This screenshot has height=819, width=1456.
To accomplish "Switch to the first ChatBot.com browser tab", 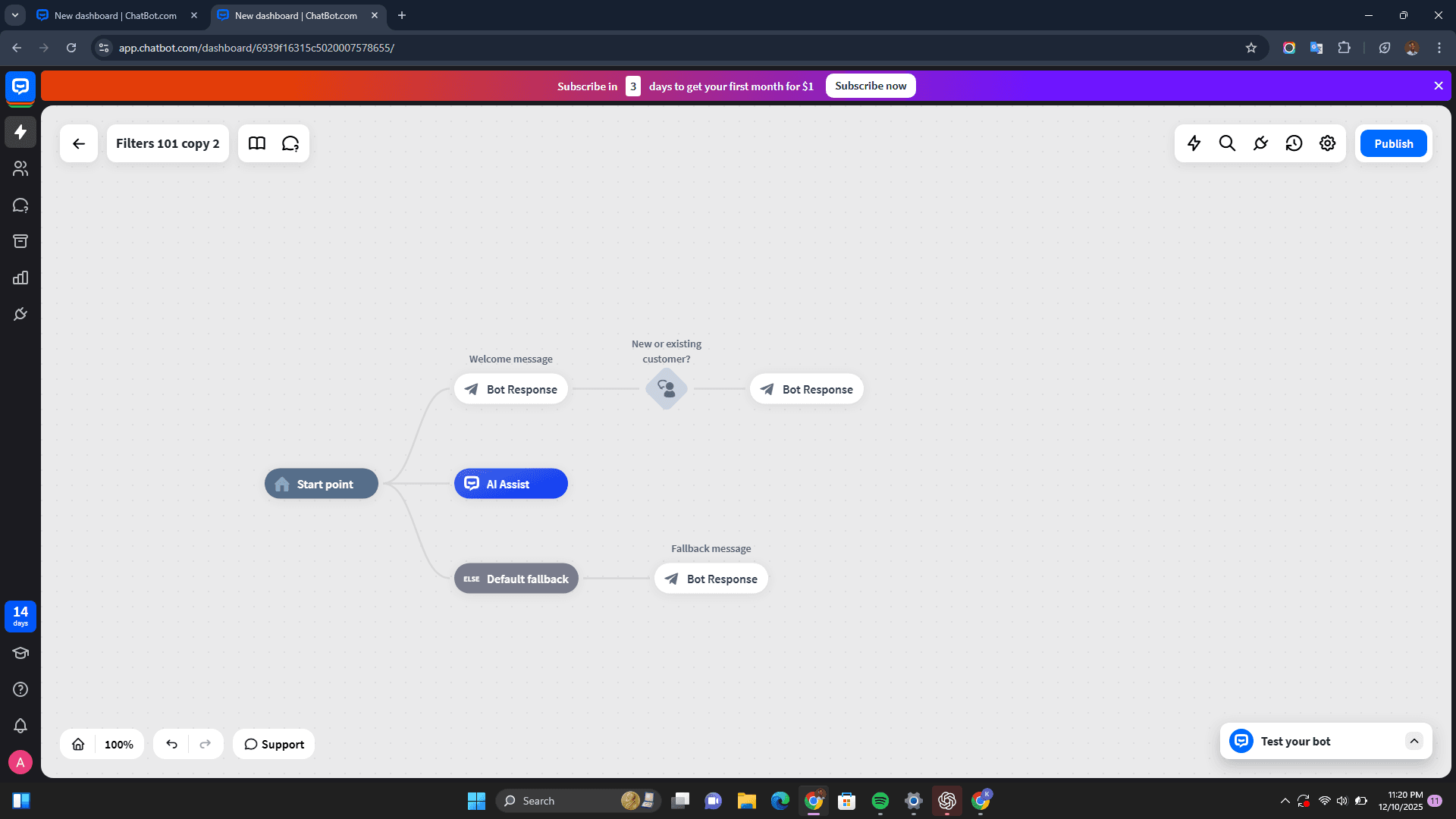I will pos(115,15).
